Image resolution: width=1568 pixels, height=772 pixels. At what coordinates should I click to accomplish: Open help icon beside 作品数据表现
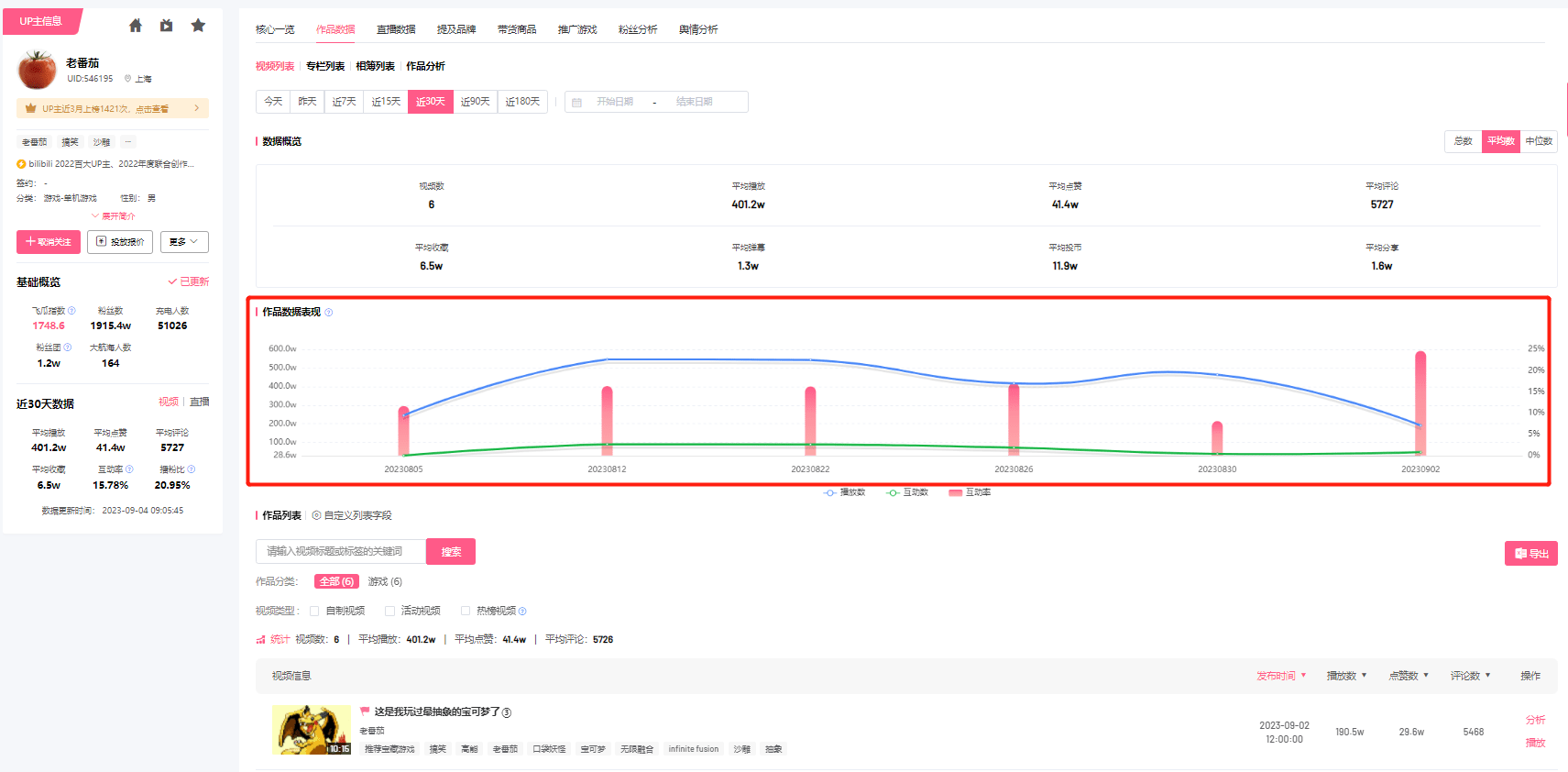329,313
